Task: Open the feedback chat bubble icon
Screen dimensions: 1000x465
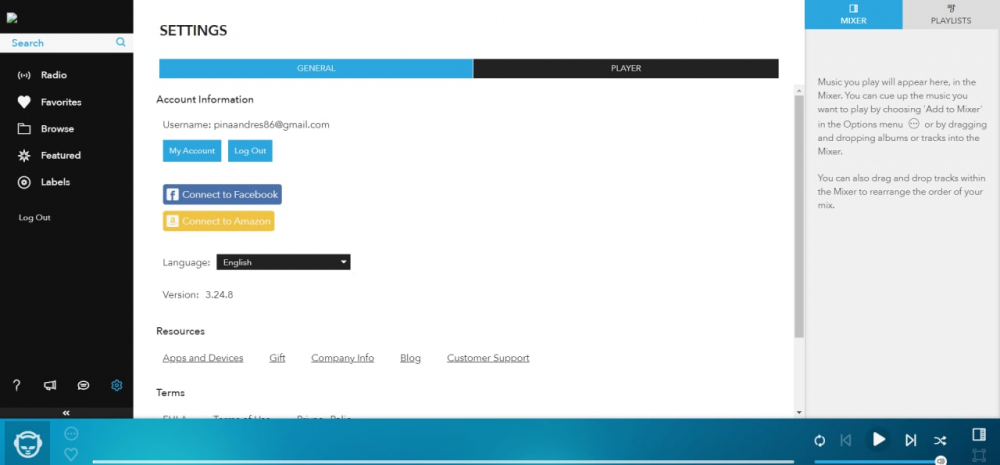Action: (x=84, y=385)
